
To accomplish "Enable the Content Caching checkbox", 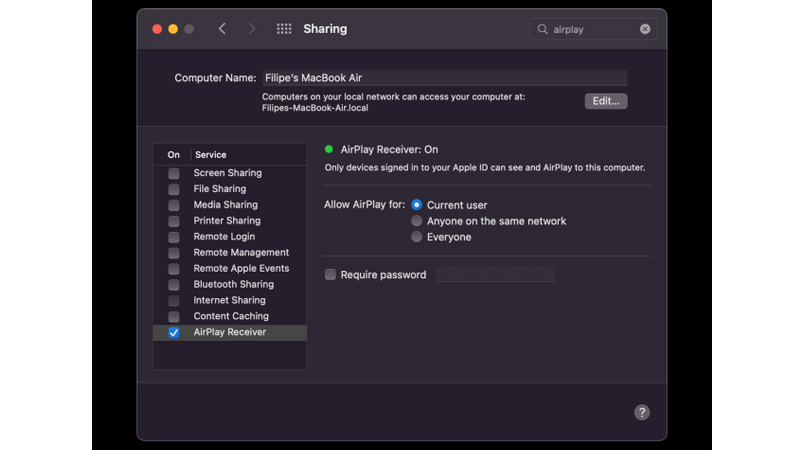I will (x=174, y=316).
